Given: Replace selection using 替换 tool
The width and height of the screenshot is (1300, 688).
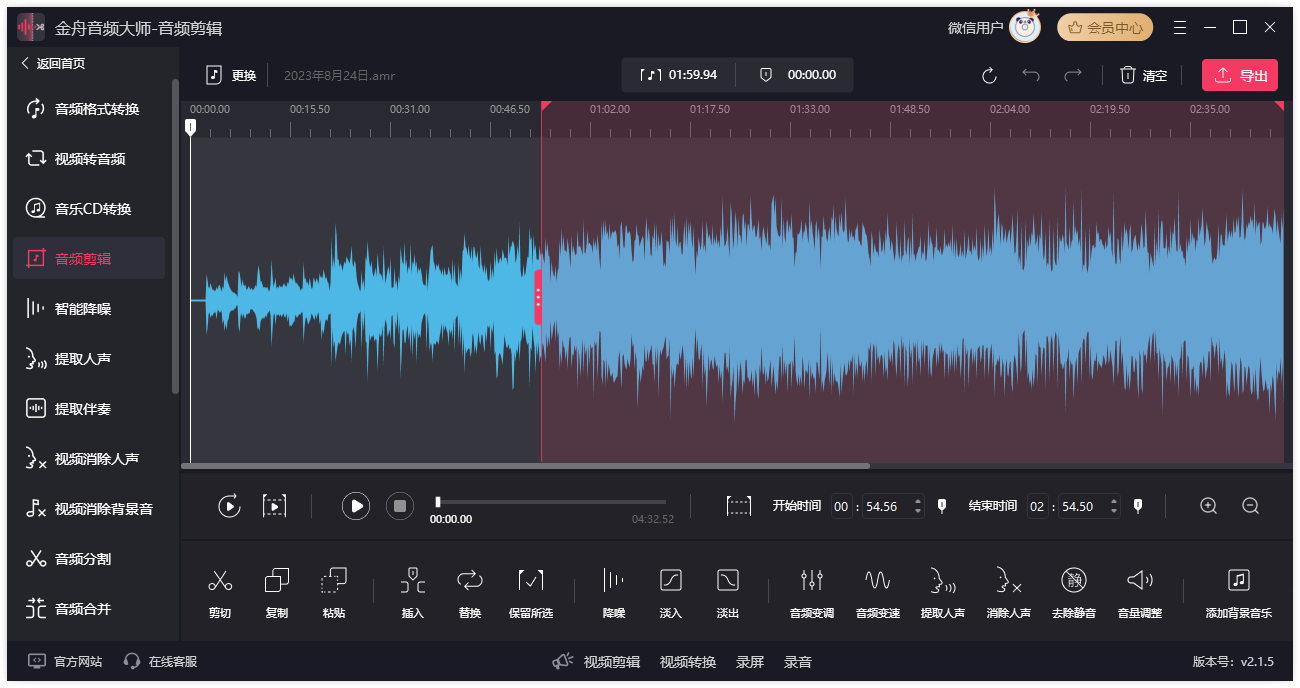Looking at the screenshot, I should [x=470, y=593].
